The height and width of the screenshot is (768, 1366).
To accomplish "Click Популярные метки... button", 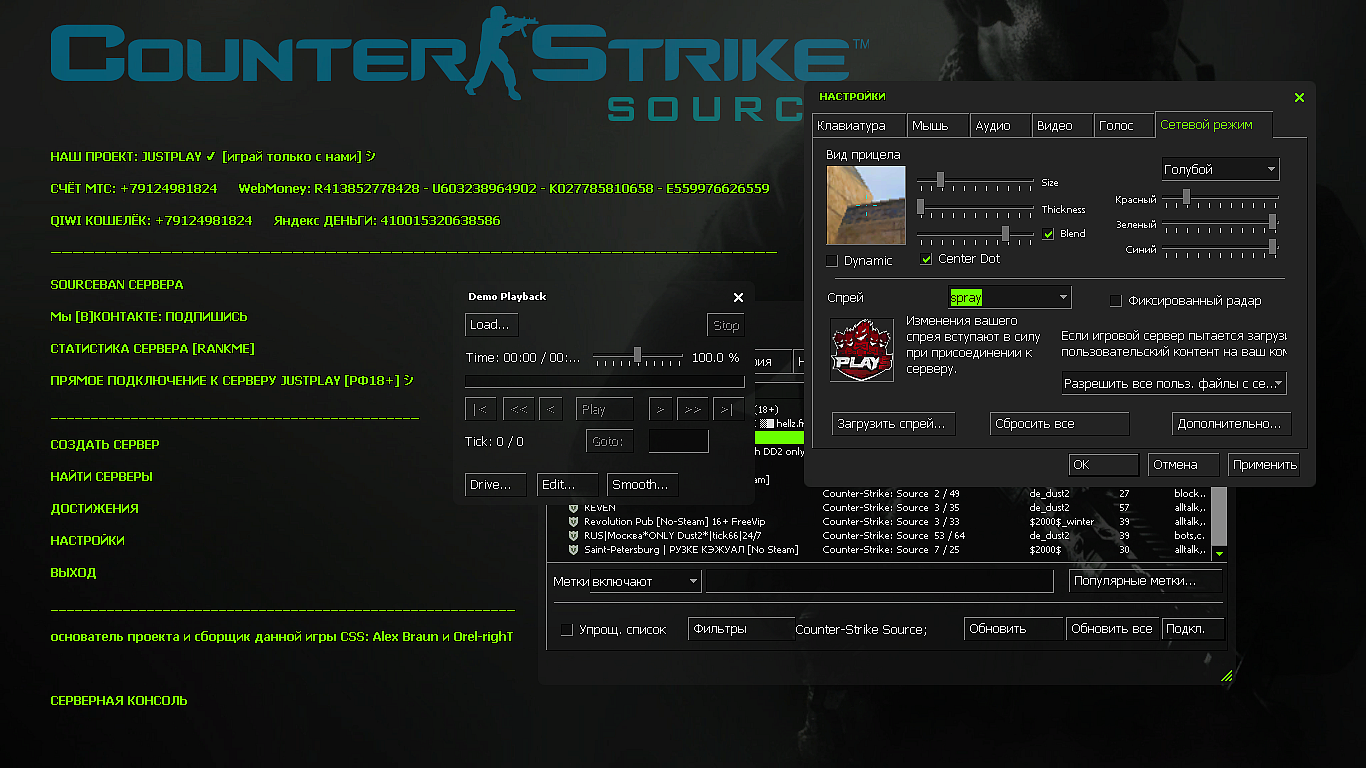I will pos(1147,581).
